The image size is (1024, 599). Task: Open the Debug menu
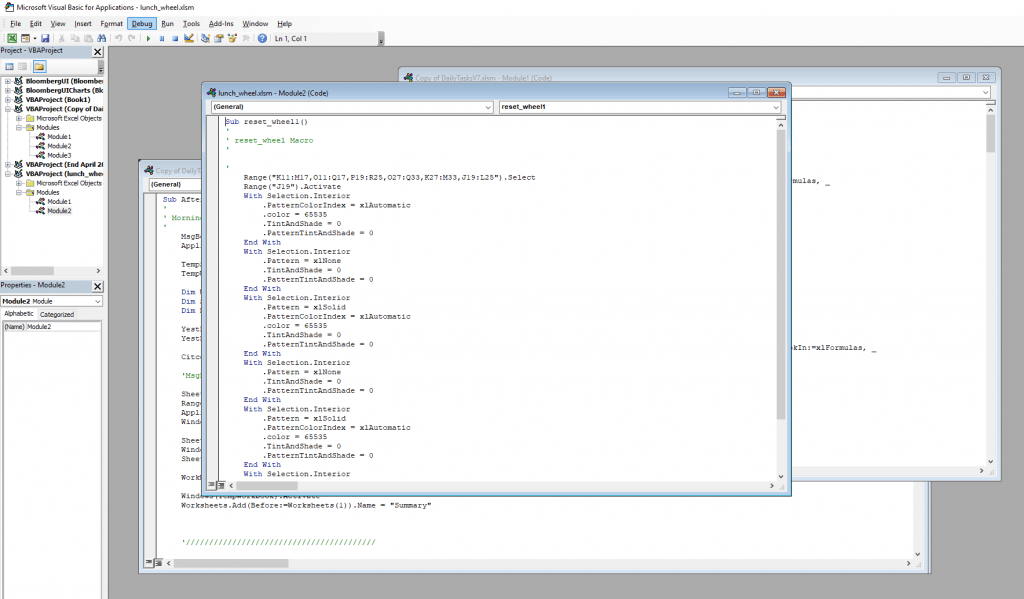pyautogui.click(x=145, y=23)
